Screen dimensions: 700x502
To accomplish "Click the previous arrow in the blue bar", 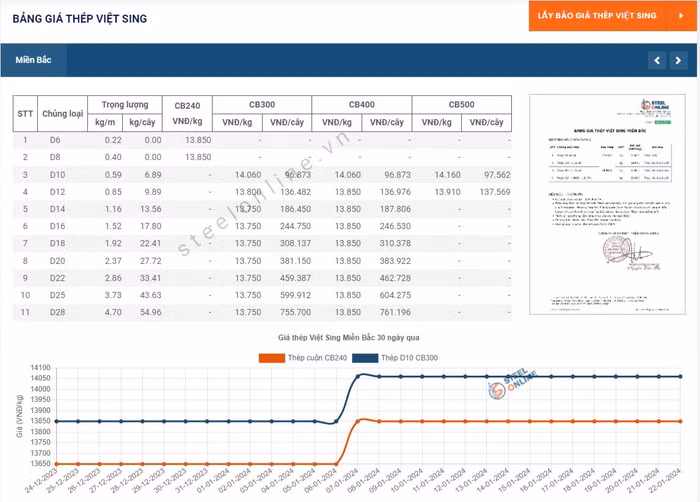I will (657, 60).
